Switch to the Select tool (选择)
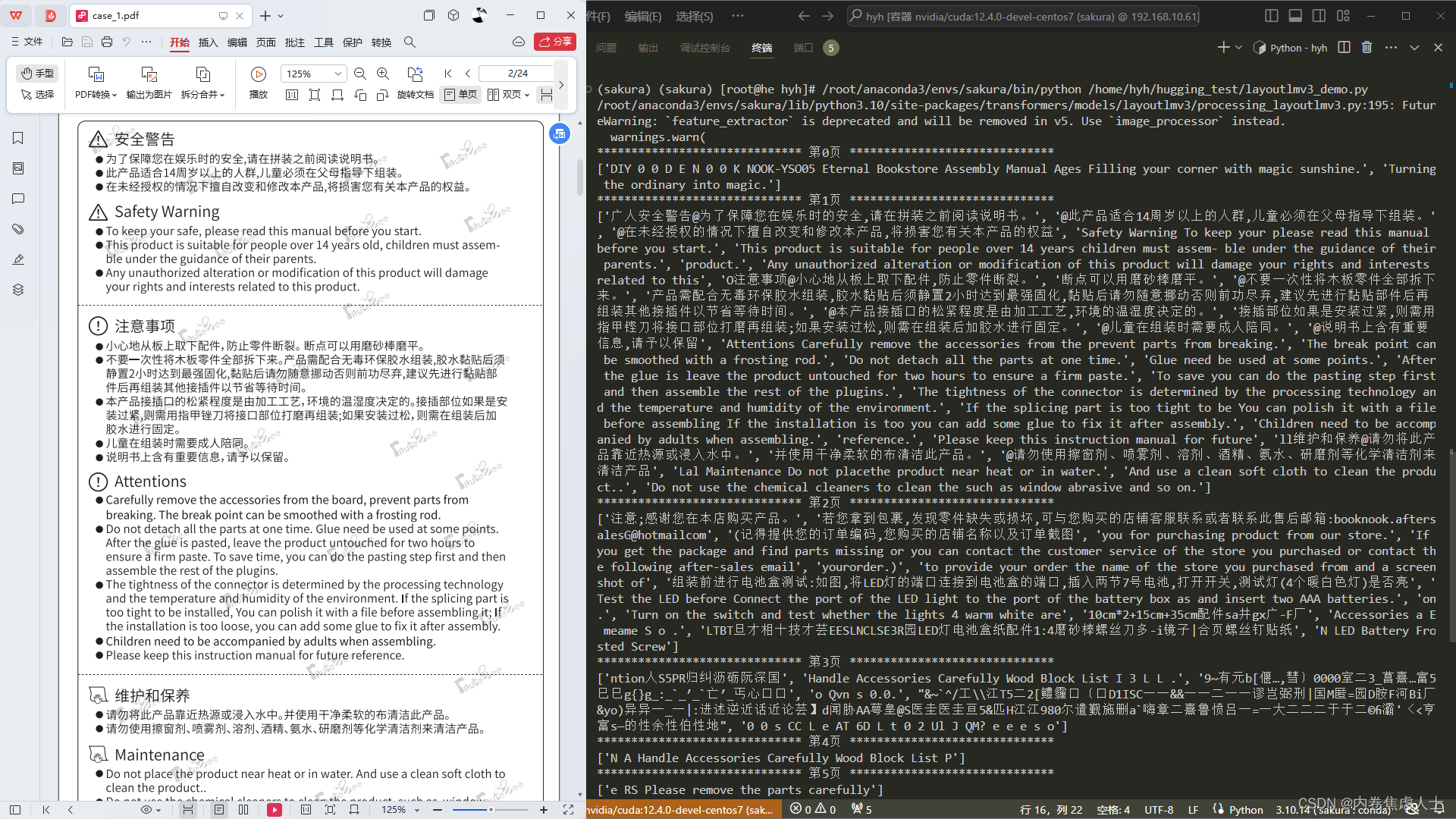Screen dimensions: 1456x819 (37, 95)
